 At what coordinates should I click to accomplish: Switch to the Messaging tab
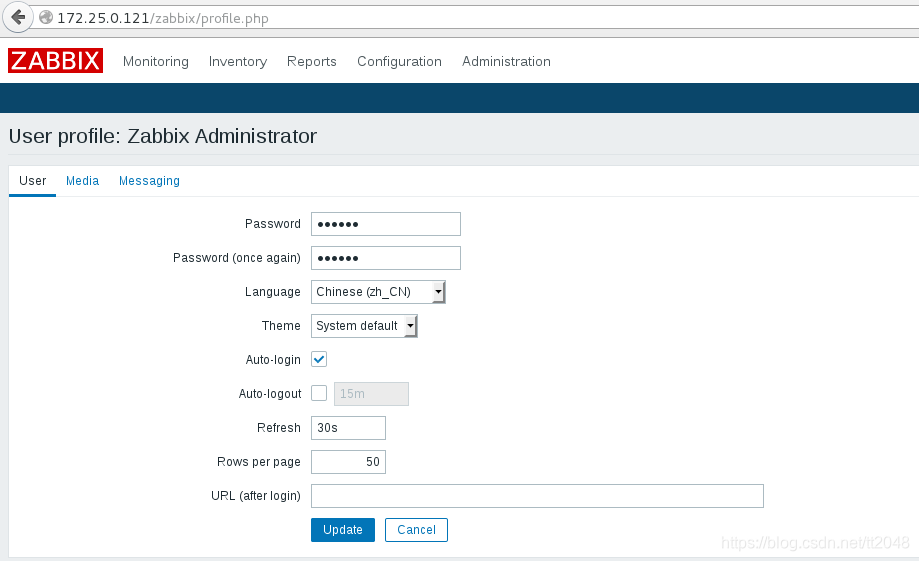[x=149, y=181]
